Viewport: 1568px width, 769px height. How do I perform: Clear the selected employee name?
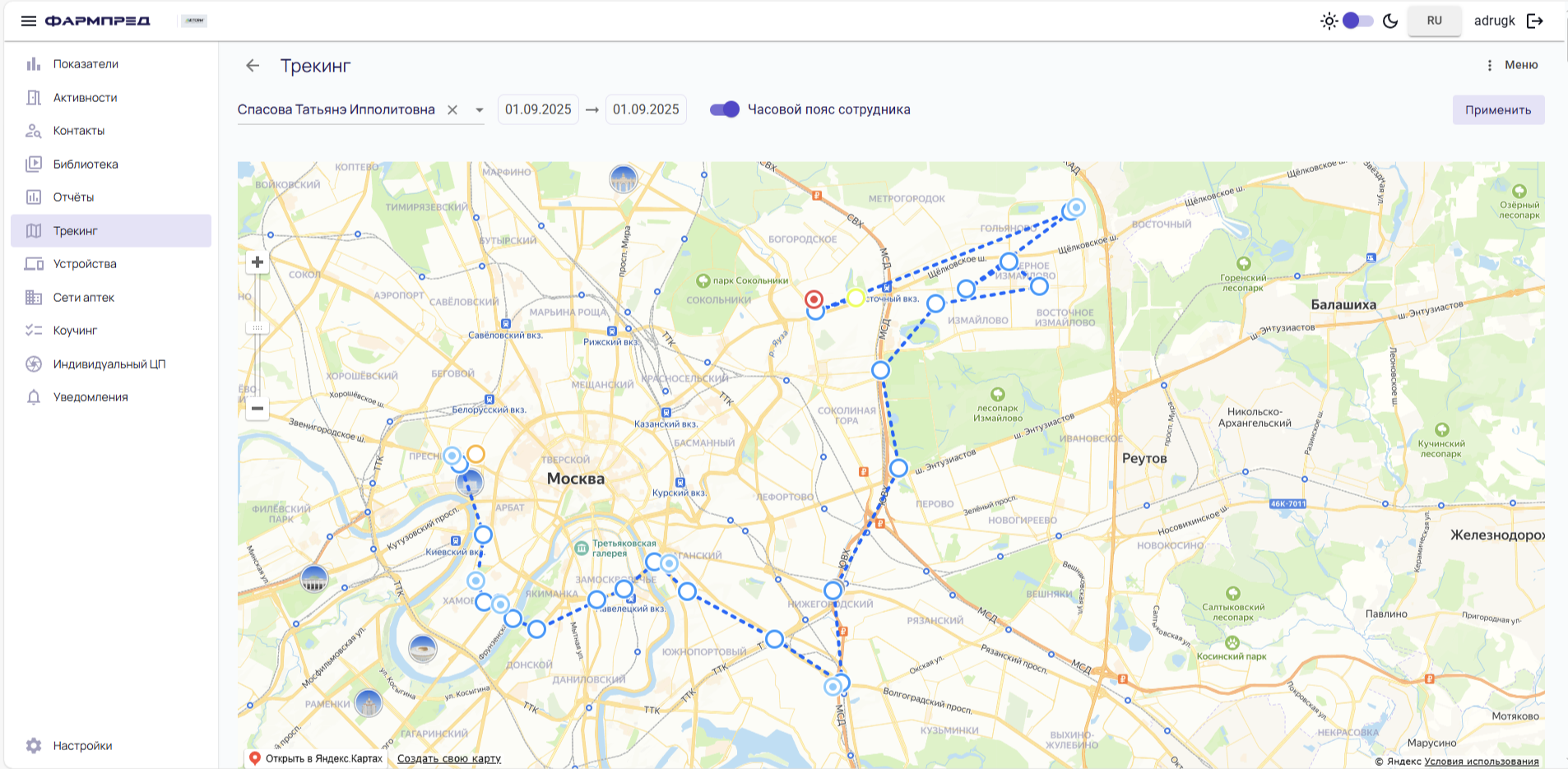coord(452,109)
